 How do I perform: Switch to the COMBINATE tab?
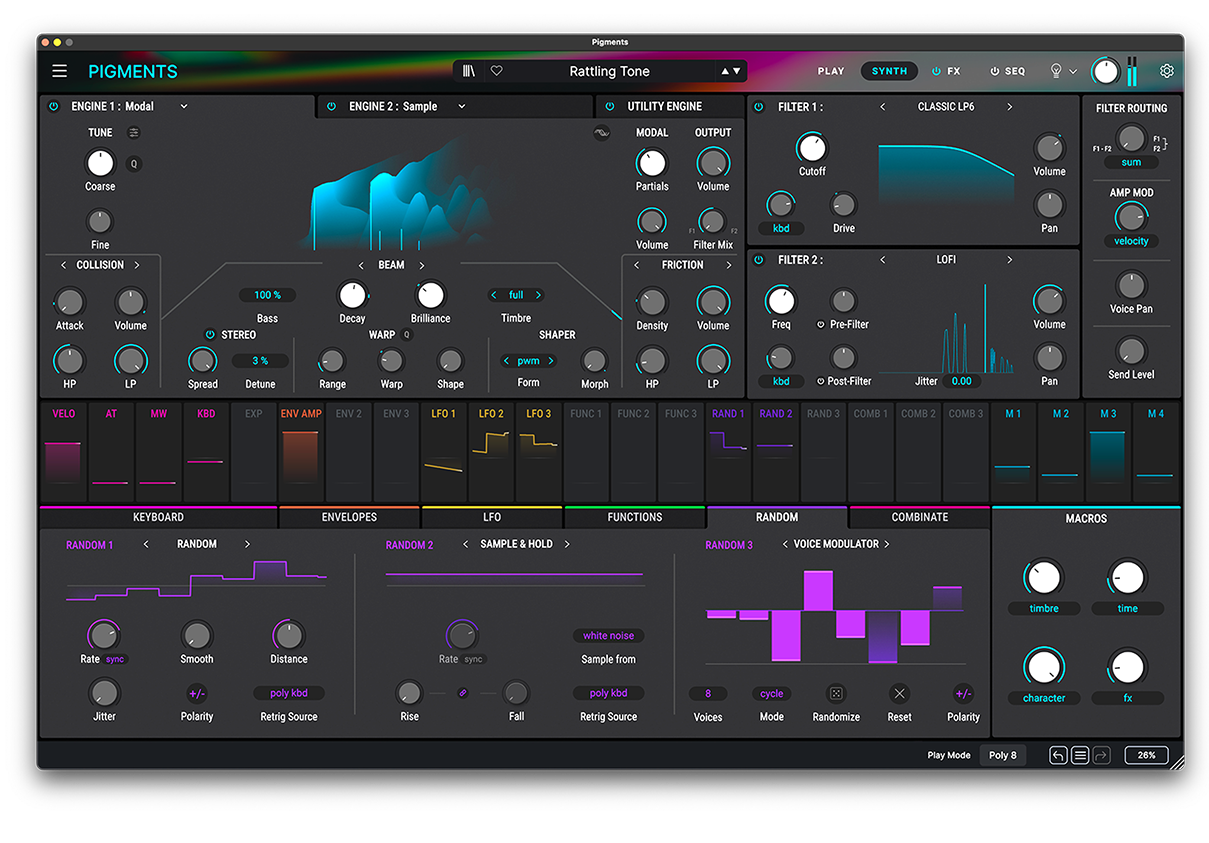pyautogui.click(x=919, y=517)
